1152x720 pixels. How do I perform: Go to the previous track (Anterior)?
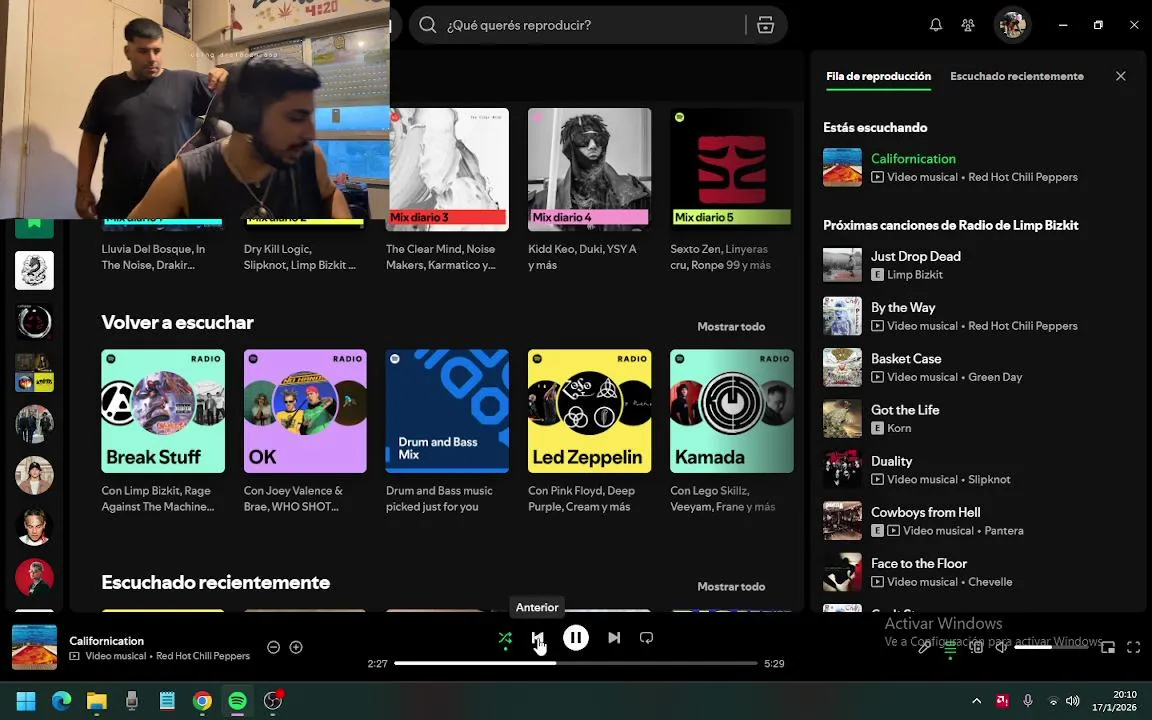coord(538,638)
